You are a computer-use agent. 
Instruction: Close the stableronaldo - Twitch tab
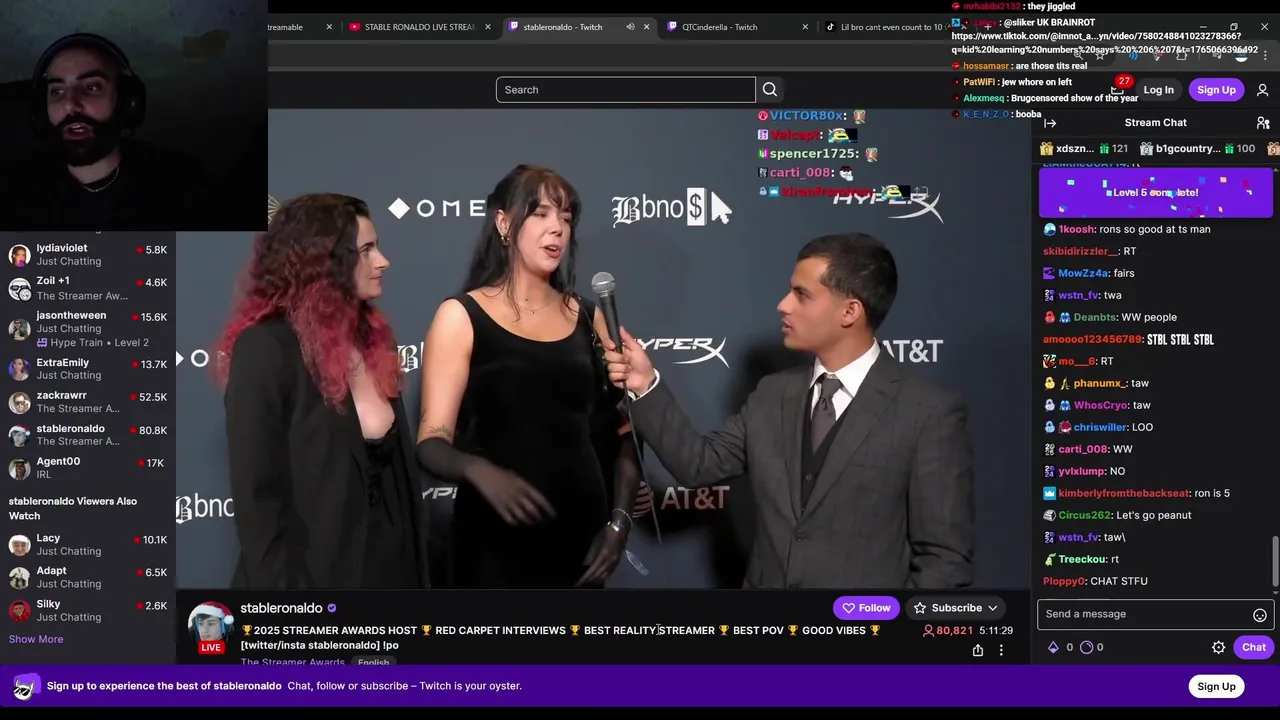tap(646, 27)
